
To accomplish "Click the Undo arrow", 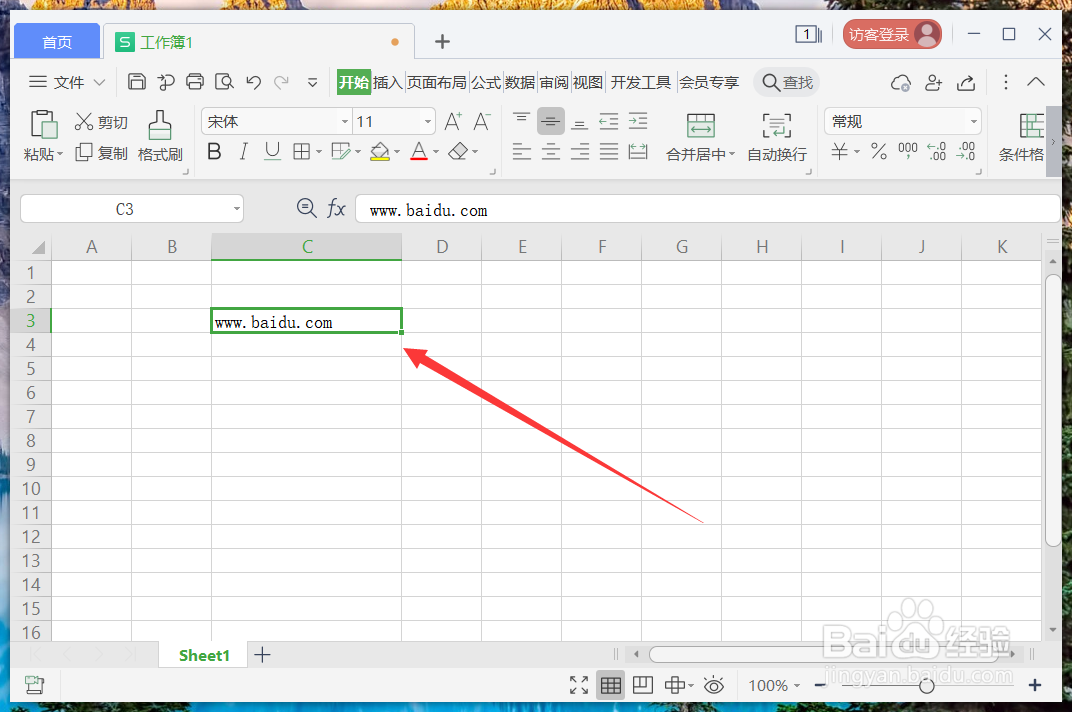I will pyautogui.click(x=254, y=82).
